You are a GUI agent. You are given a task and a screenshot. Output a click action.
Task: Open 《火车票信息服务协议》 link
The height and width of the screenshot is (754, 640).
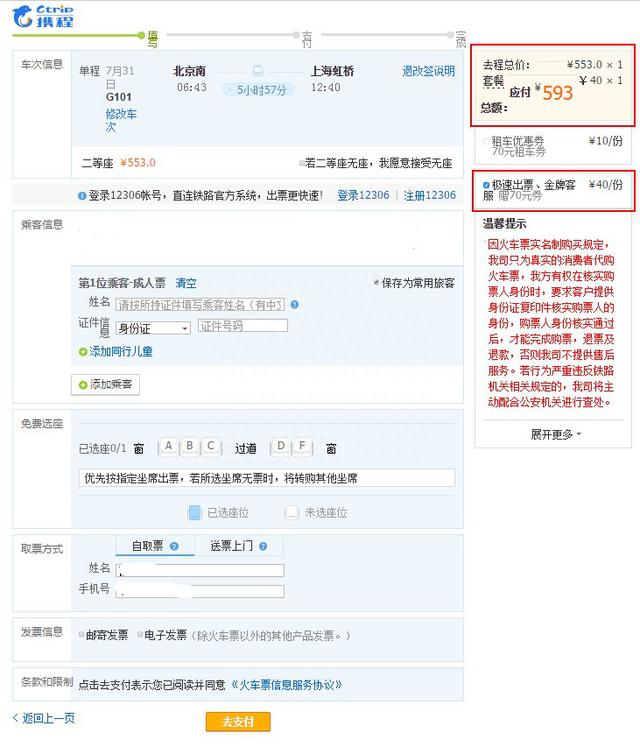(286, 684)
